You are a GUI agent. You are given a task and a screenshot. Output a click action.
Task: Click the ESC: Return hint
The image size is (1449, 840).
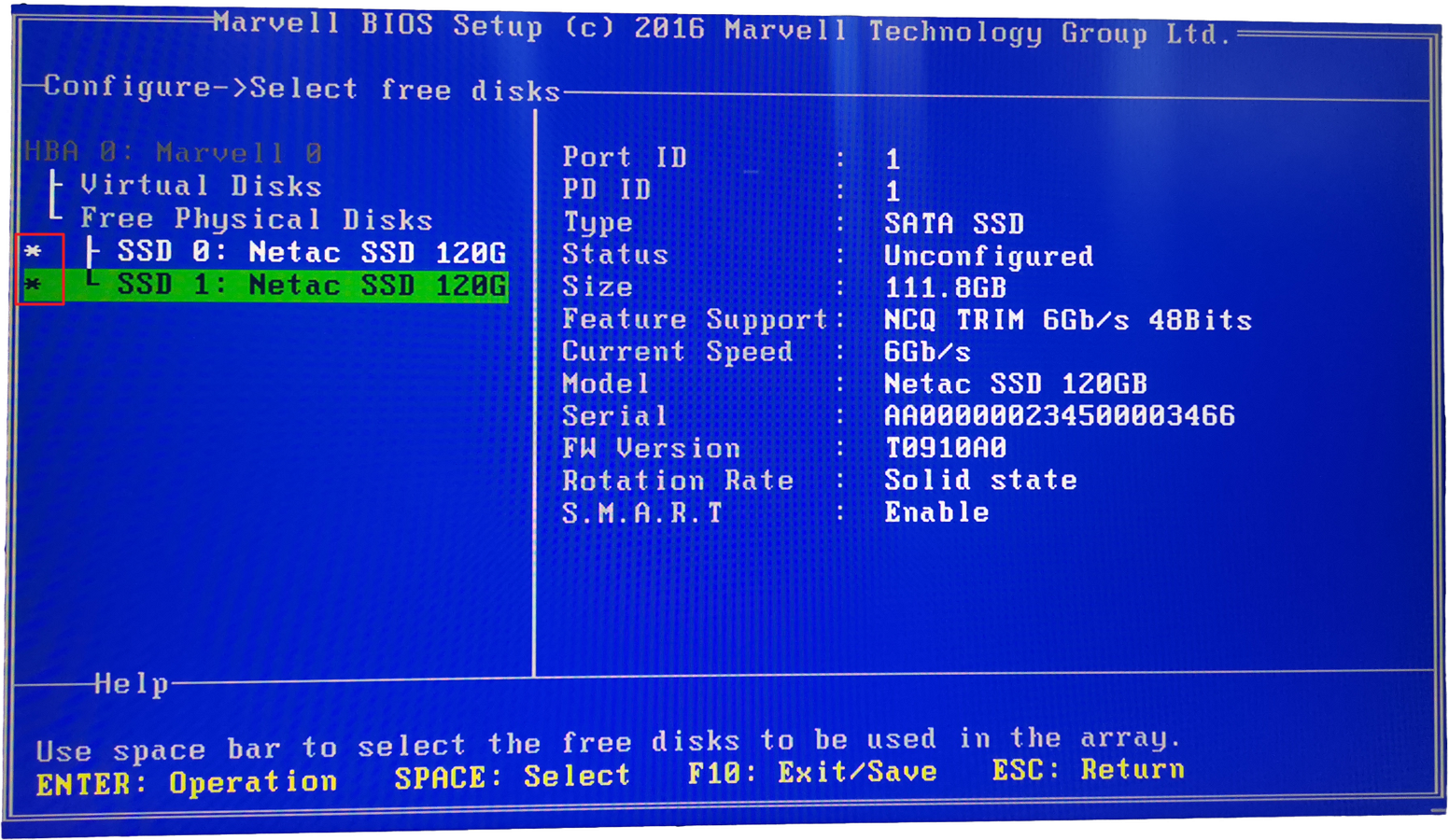pyautogui.click(x=1088, y=770)
